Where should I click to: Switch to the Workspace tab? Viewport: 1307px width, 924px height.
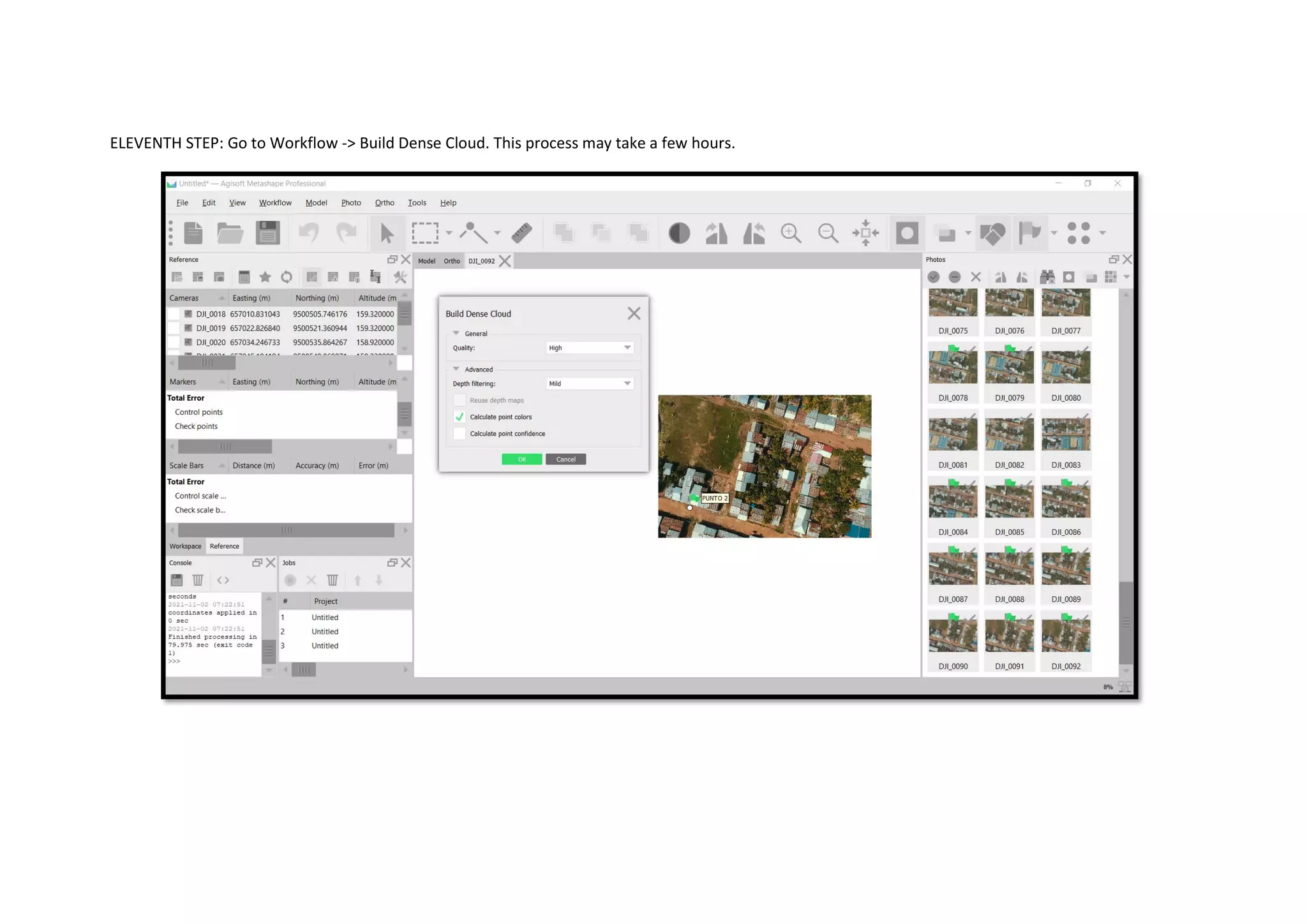pos(185,546)
